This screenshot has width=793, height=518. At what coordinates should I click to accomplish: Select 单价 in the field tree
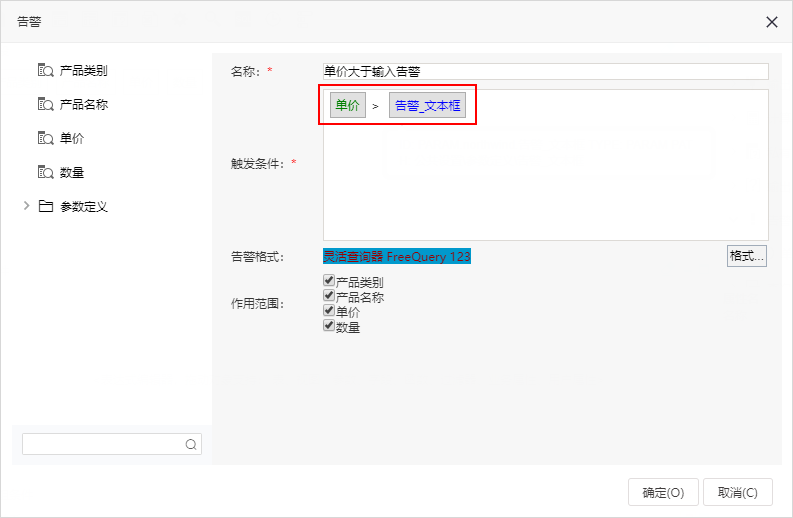(x=72, y=138)
